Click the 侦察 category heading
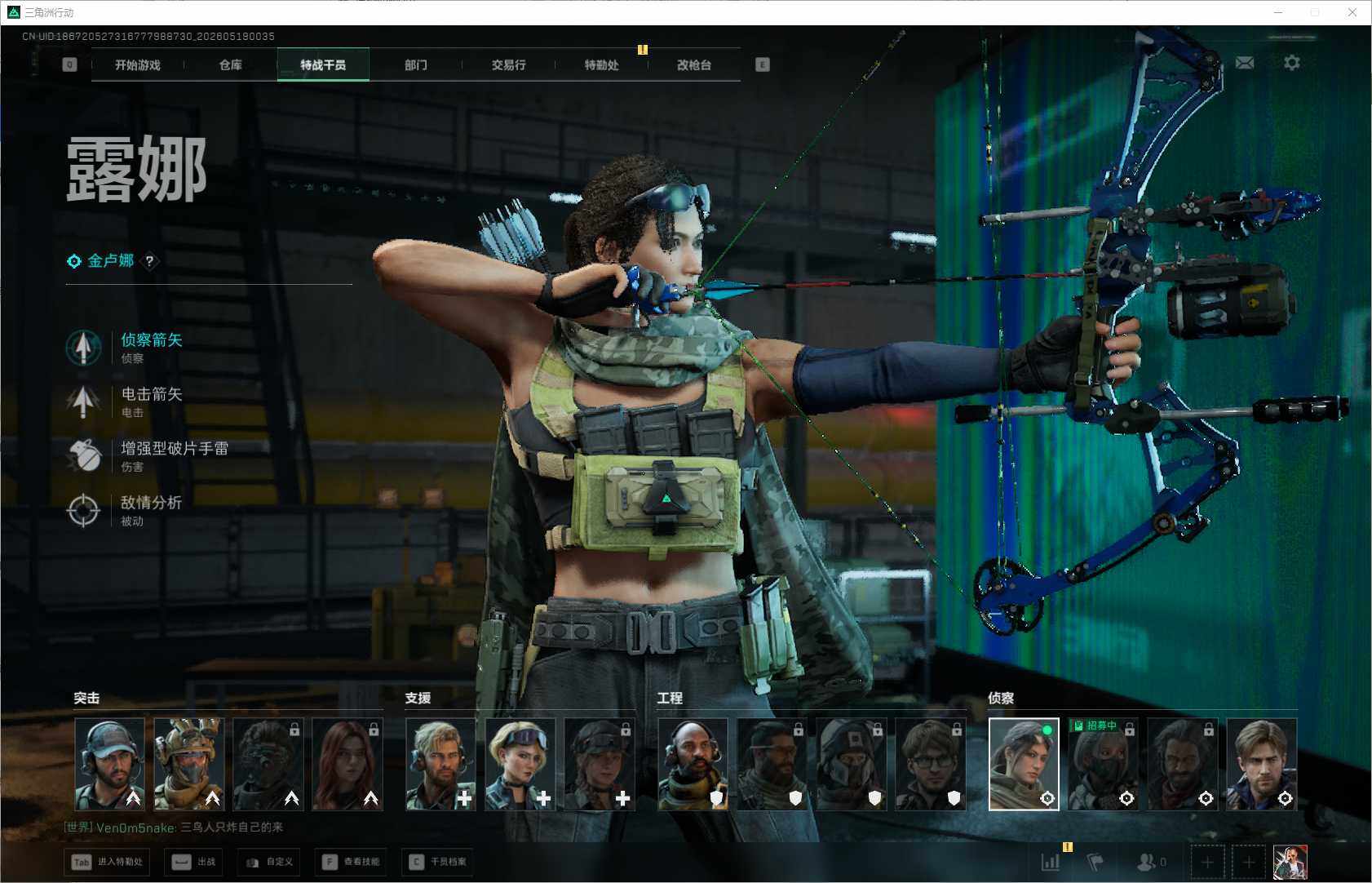 1001,698
